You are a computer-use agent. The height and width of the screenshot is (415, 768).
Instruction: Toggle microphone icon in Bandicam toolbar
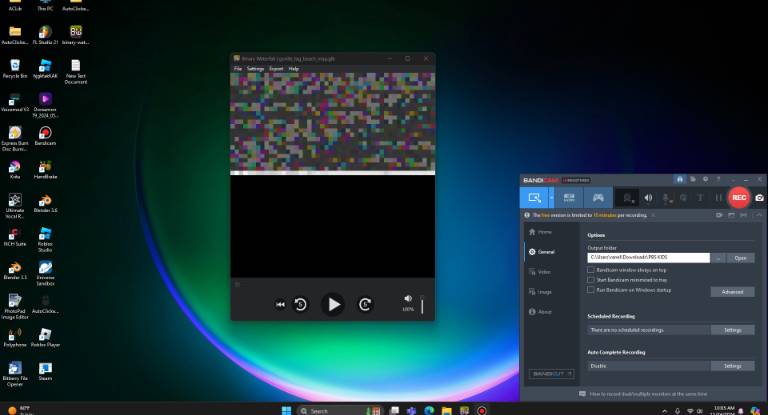point(667,198)
